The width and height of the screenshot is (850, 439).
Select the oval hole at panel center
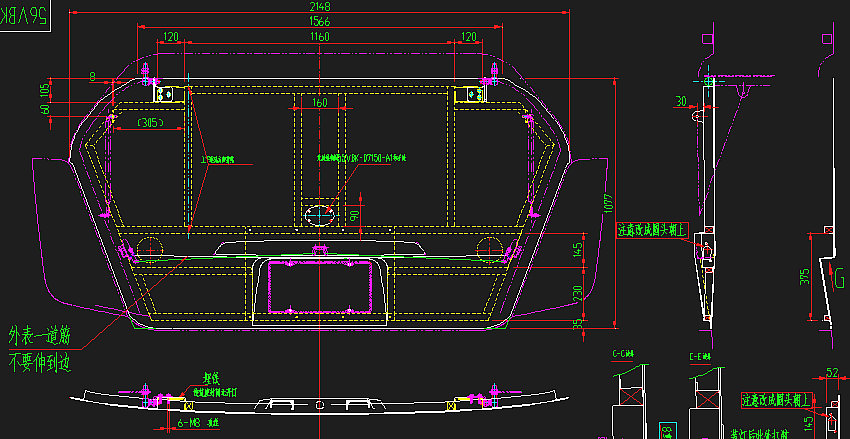click(x=321, y=213)
